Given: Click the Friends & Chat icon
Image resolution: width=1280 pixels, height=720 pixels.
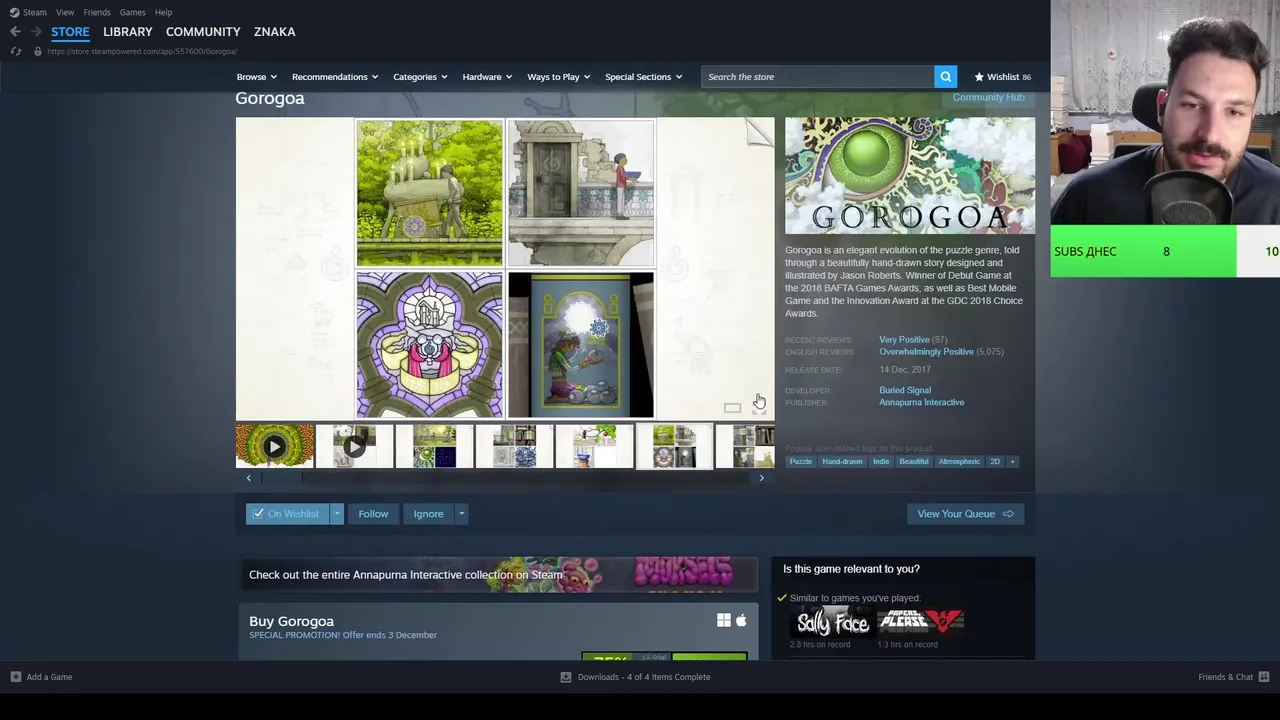Looking at the screenshot, I should [x=1264, y=677].
